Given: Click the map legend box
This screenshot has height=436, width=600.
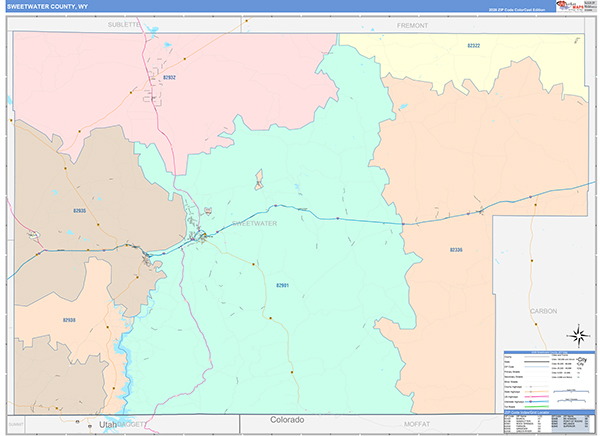Looking at the screenshot, I should click(x=549, y=380).
